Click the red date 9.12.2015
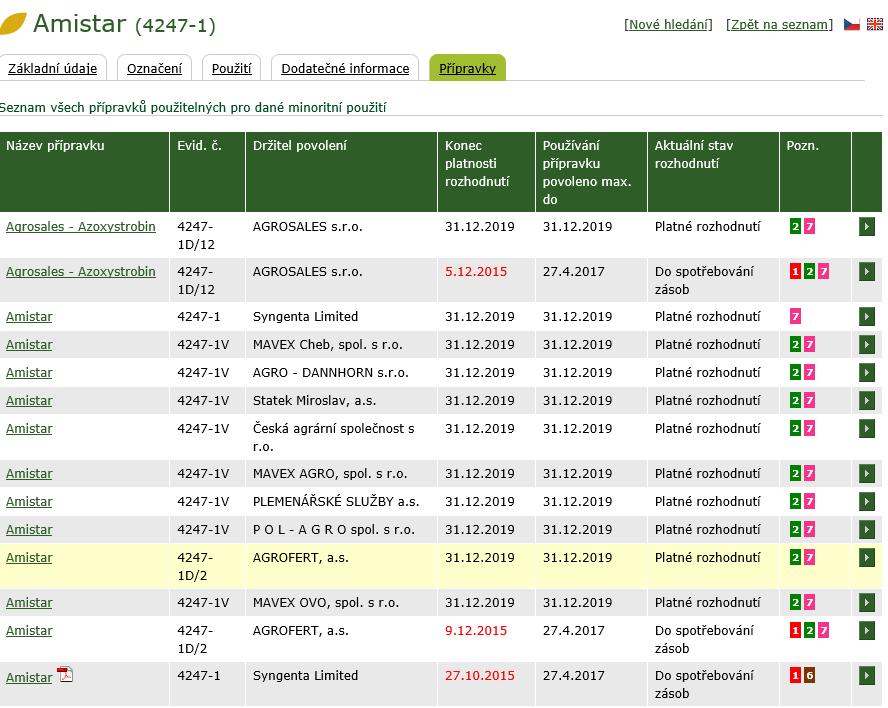Screen dimensions: 888x708 [476, 630]
